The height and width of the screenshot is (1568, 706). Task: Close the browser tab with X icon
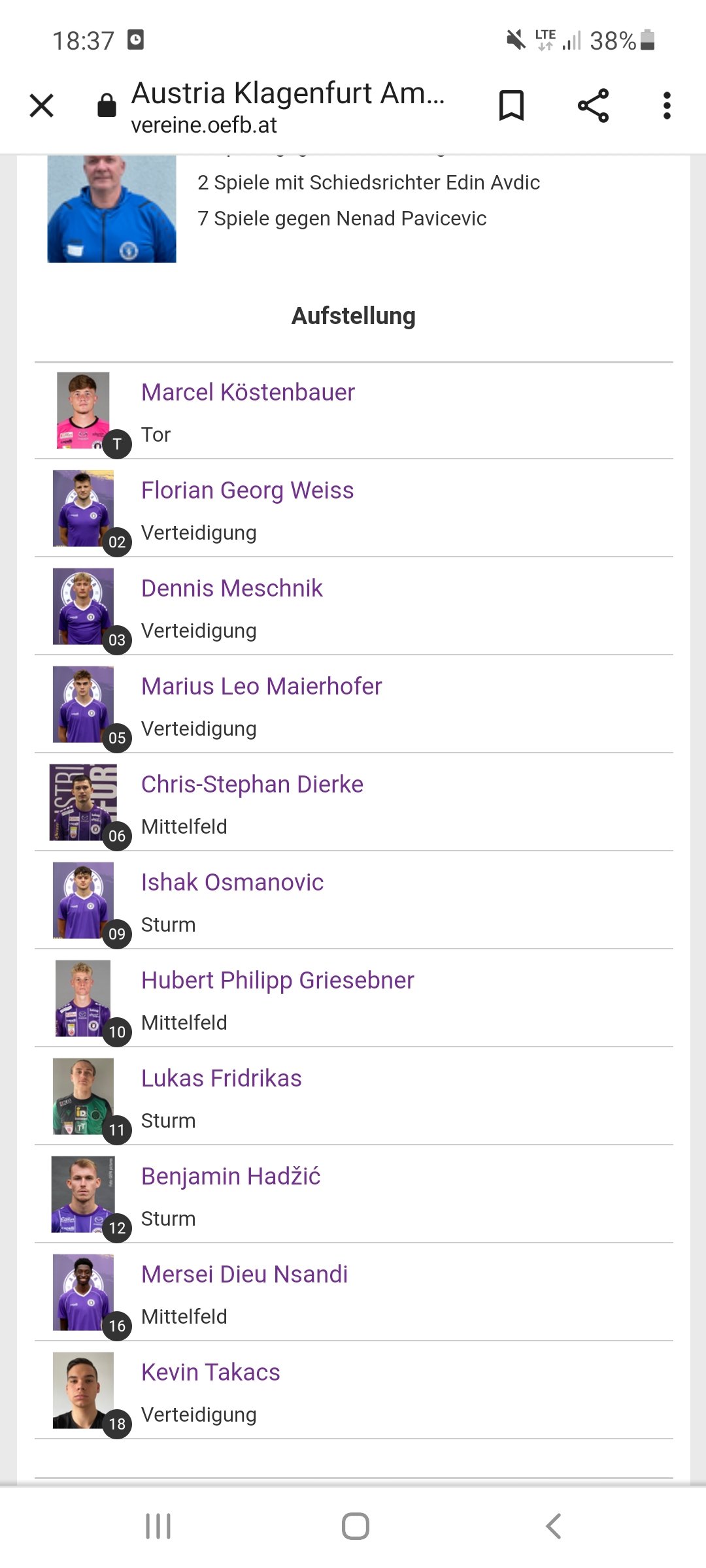click(x=41, y=105)
